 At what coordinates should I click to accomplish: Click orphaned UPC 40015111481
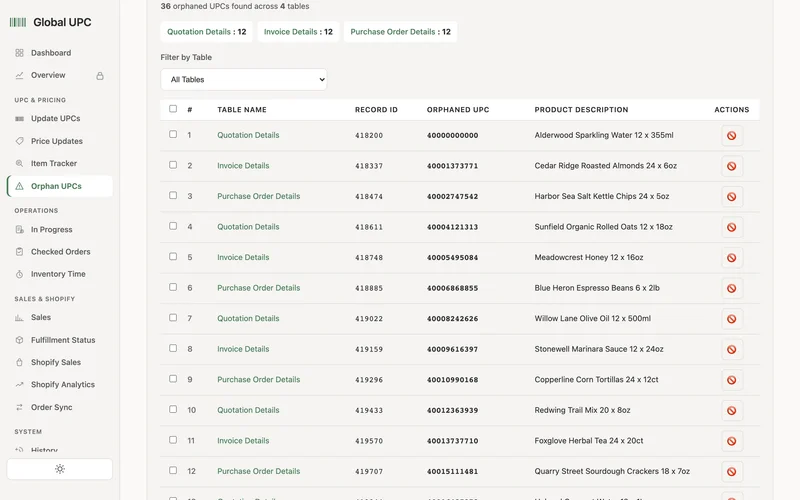[453, 471]
